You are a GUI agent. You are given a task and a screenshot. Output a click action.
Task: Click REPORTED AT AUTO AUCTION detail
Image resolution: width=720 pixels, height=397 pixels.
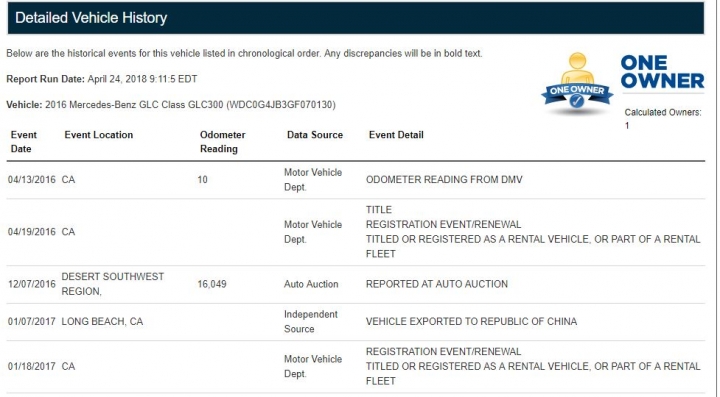click(437, 284)
